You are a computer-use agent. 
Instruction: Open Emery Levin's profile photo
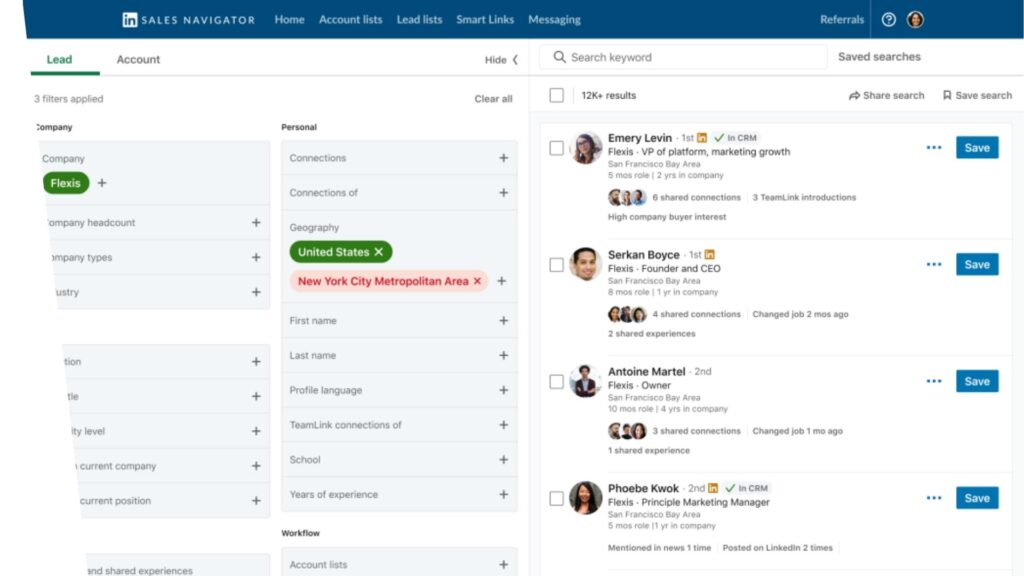tap(585, 148)
